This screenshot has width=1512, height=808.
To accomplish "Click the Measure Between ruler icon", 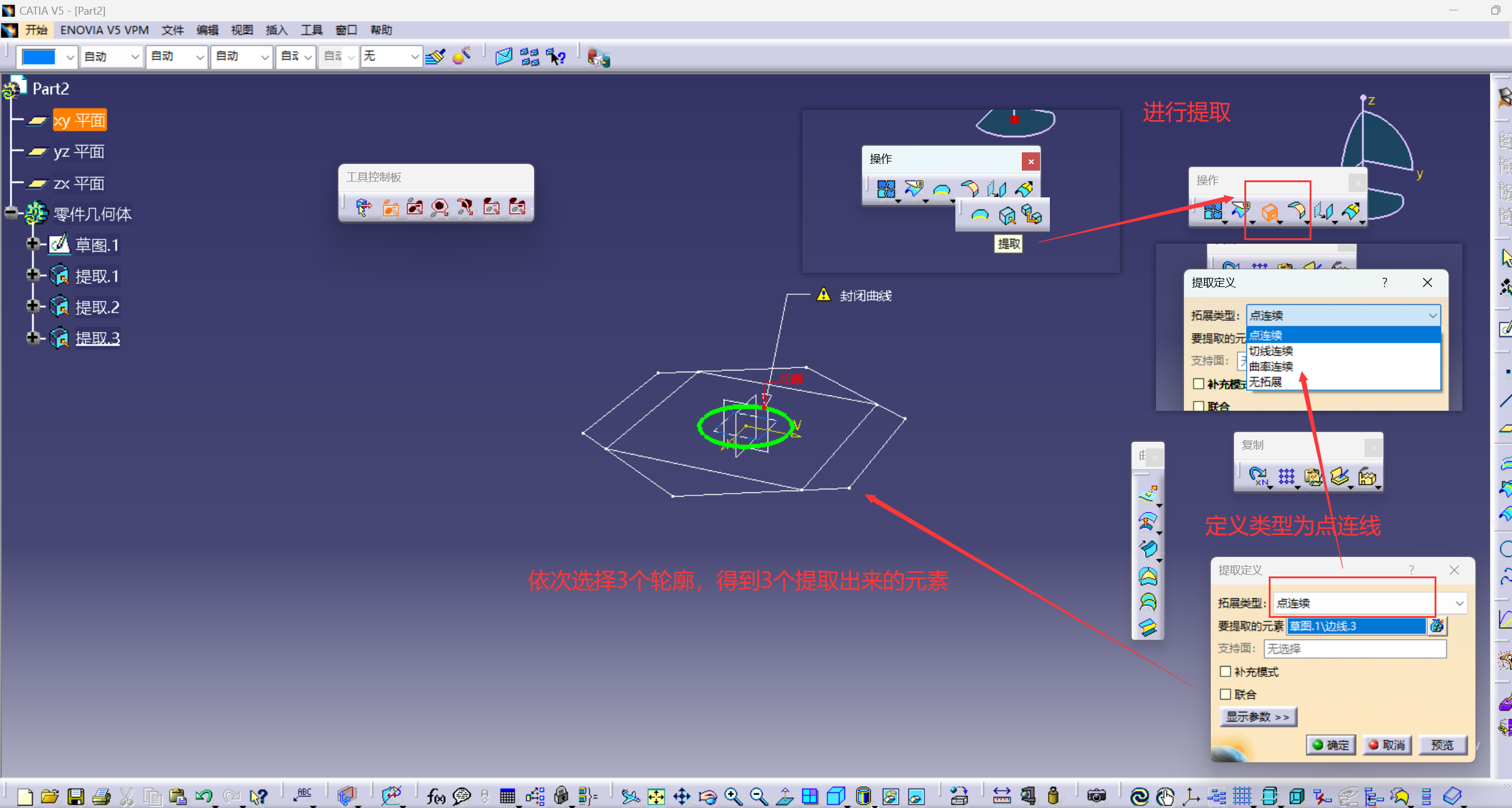I will (1001, 796).
